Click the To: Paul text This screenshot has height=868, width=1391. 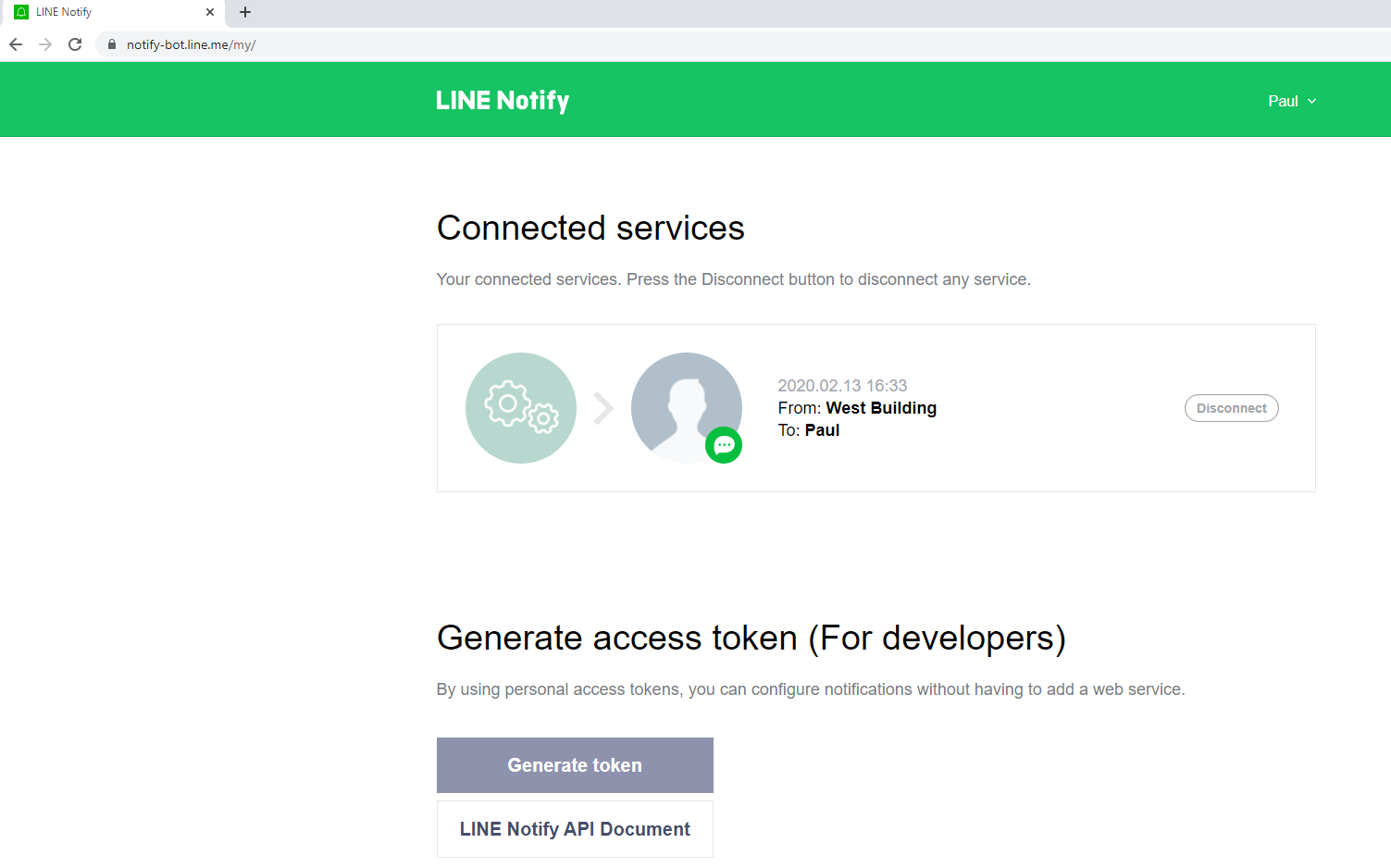click(809, 430)
